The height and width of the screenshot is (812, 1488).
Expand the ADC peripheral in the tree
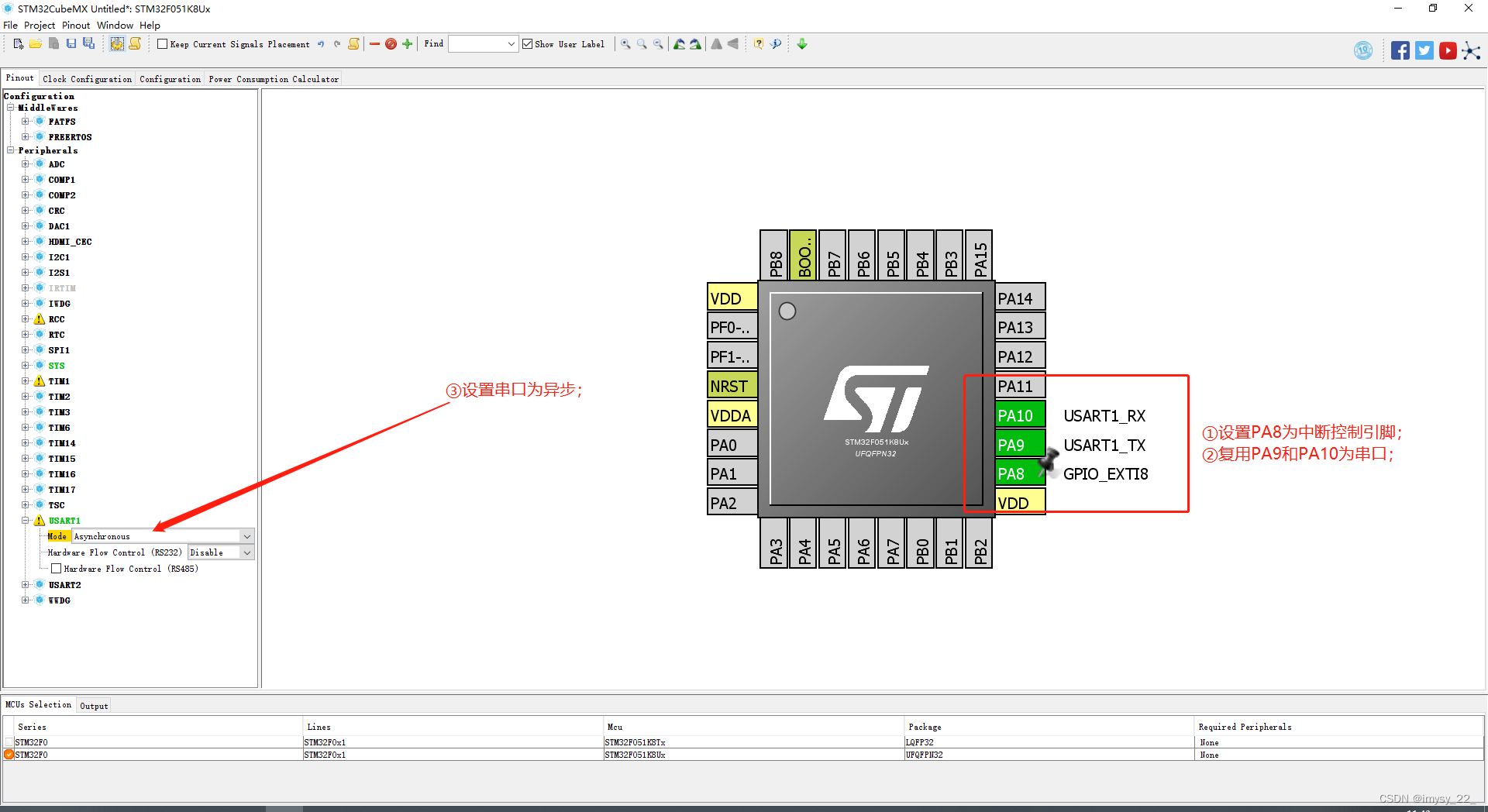tap(26, 163)
